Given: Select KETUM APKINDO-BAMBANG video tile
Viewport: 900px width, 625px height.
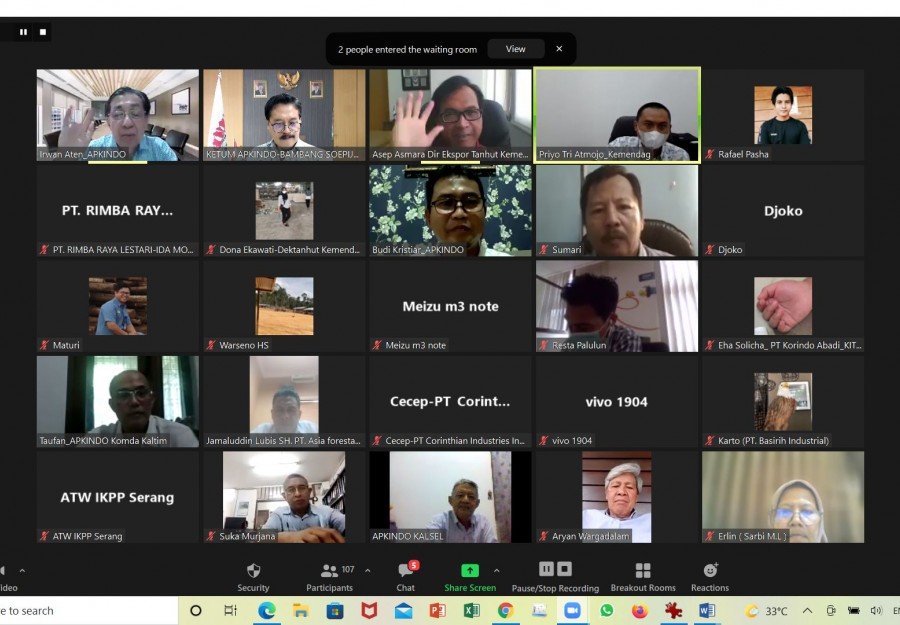Looking at the screenshot, I should tap(284, 115).
